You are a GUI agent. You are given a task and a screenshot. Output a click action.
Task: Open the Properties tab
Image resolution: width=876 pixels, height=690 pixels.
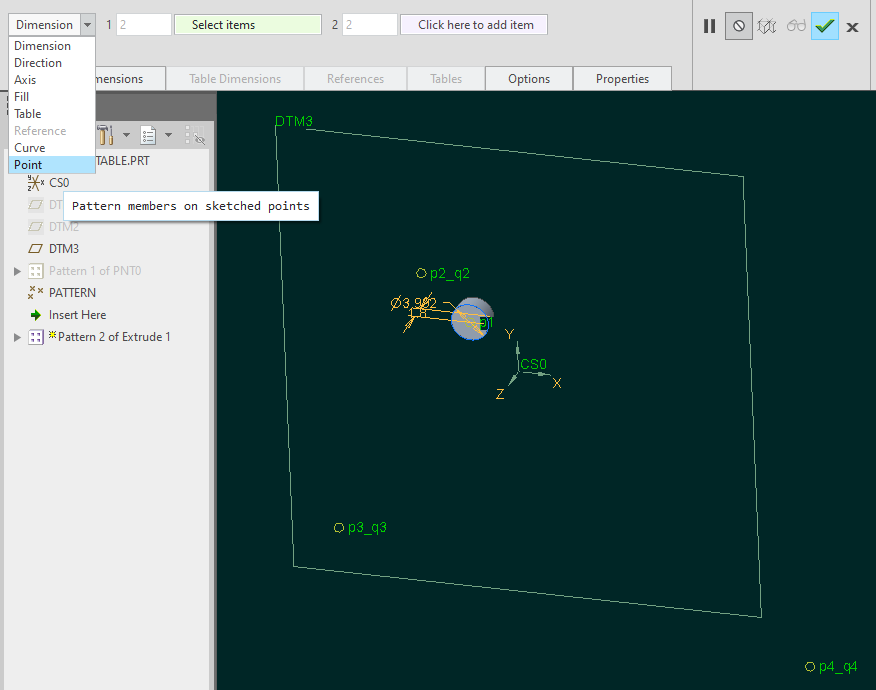click(x=622, y=77)
